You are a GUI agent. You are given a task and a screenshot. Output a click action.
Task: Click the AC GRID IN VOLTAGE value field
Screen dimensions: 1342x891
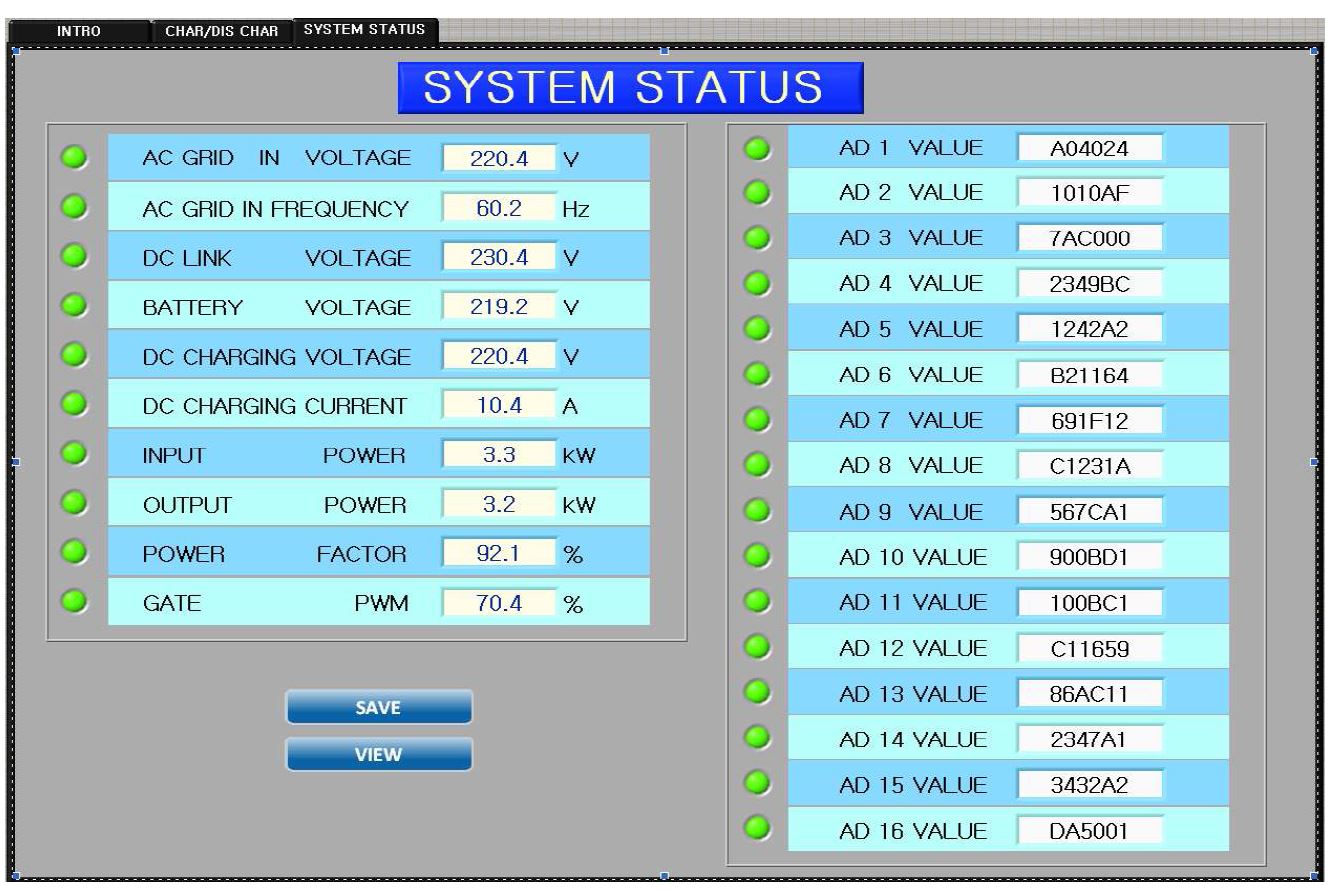click(x=499, y=158)
